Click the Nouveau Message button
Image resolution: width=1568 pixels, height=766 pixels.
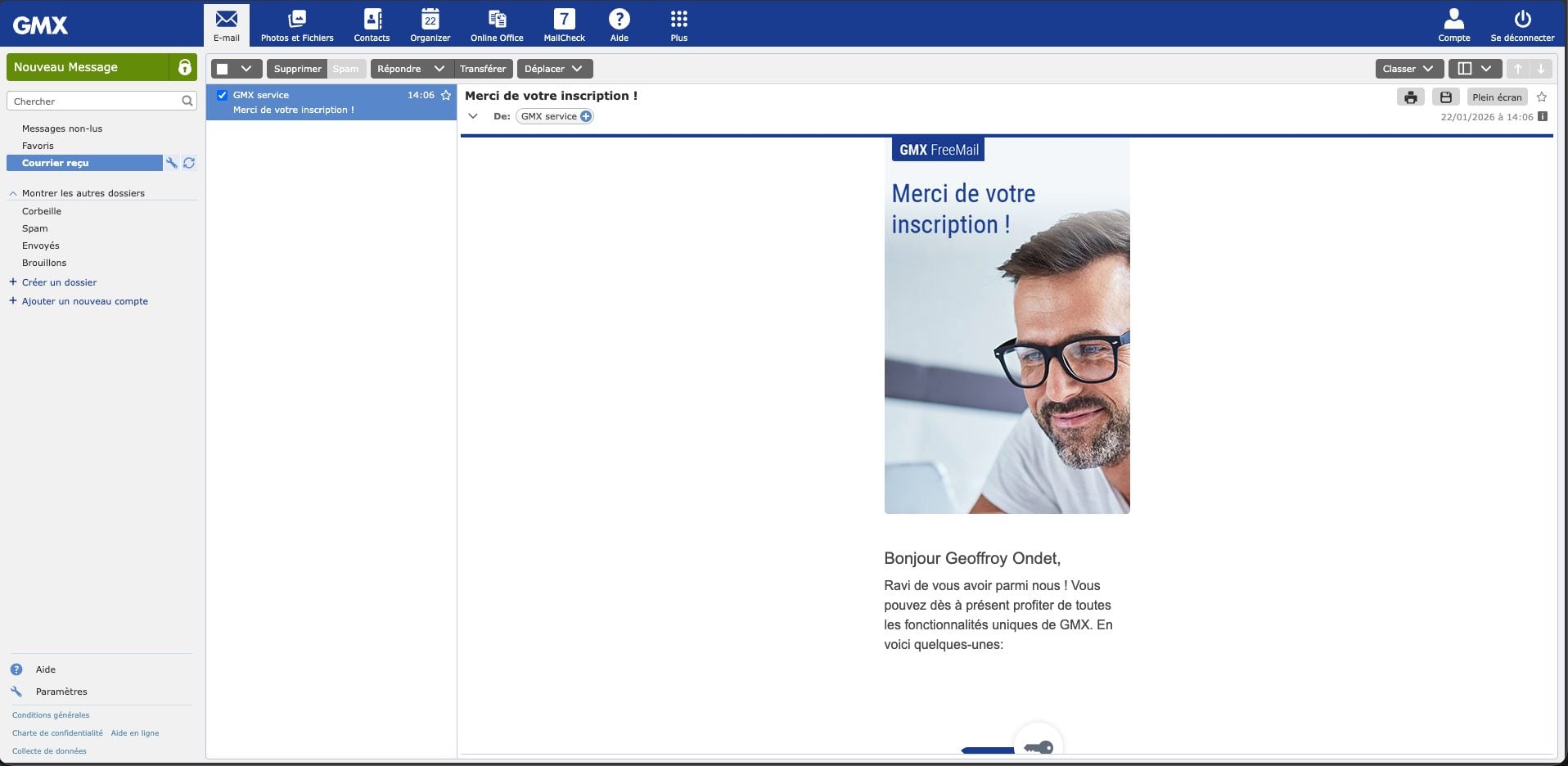[x=88, y=67]
